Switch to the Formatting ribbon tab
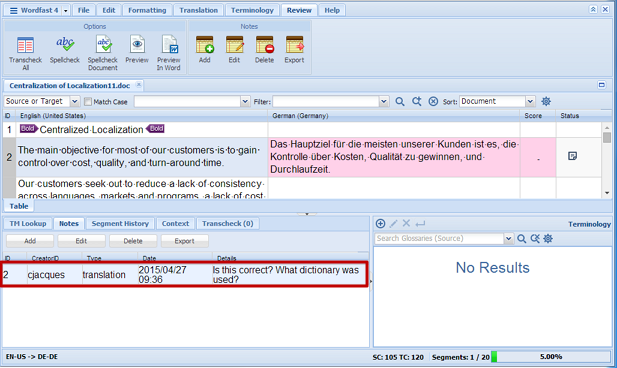617x368 pixels. (147, 10)
